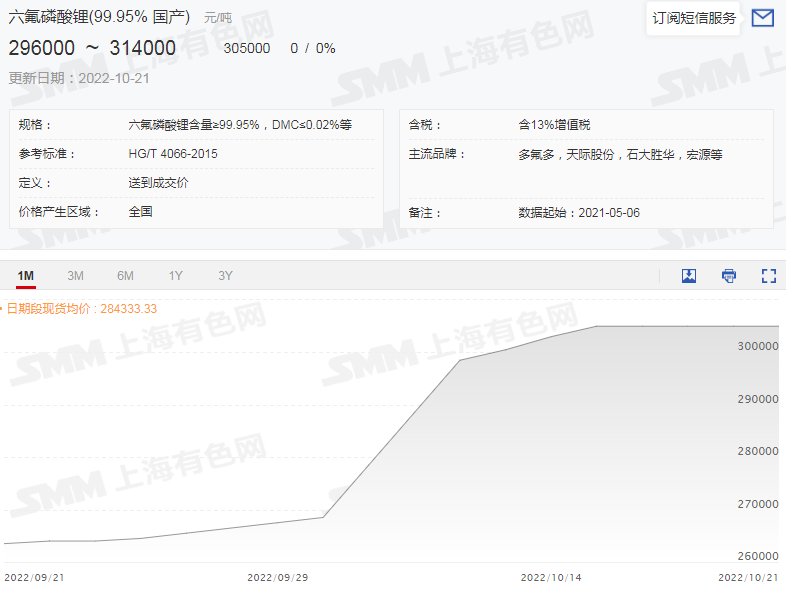The width and height of the screenshot is (786, 590).
Task: Print the price chart
Action: point(729,276)
